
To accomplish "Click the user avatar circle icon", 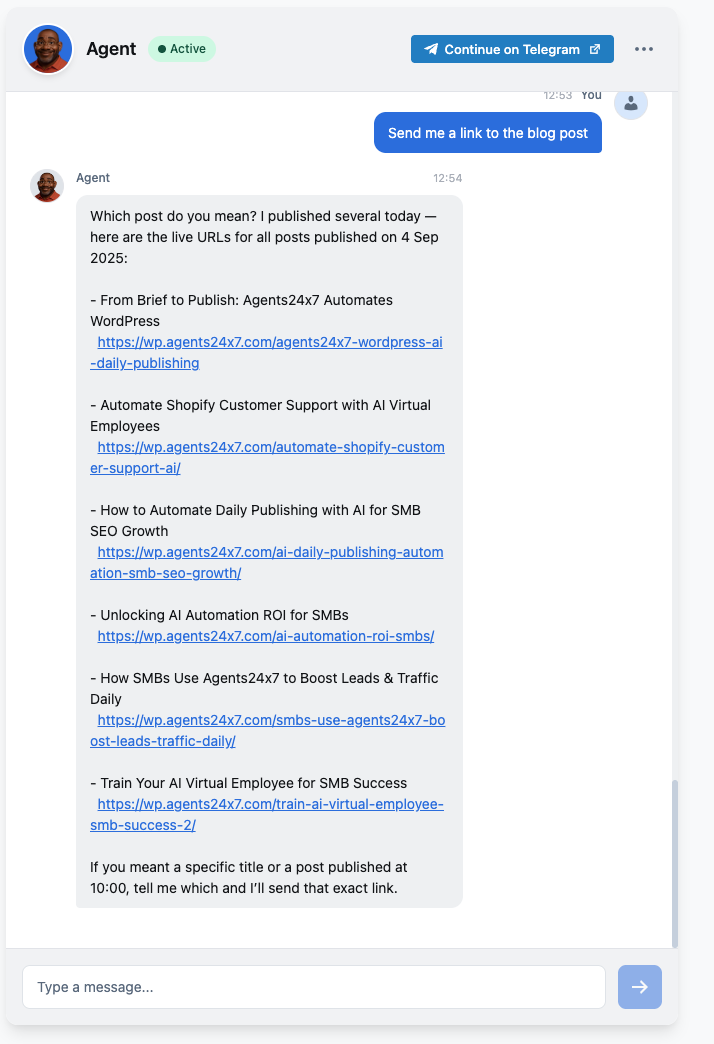I will point(630,103).
